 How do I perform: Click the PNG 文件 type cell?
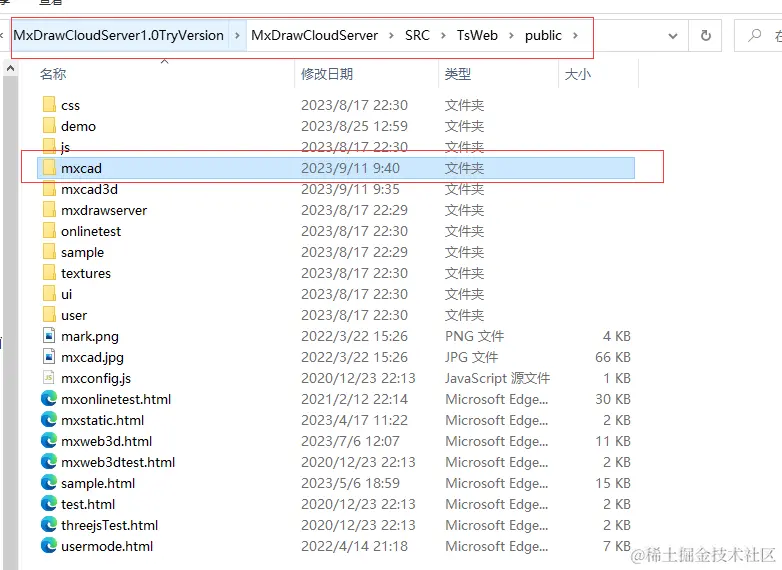click(x=474, y=336)
